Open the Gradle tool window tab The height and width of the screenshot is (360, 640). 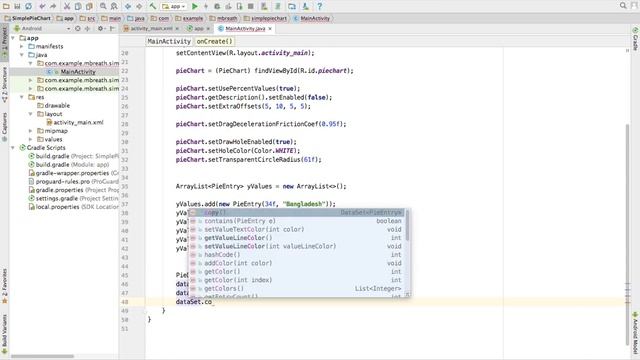coord(636,39)
